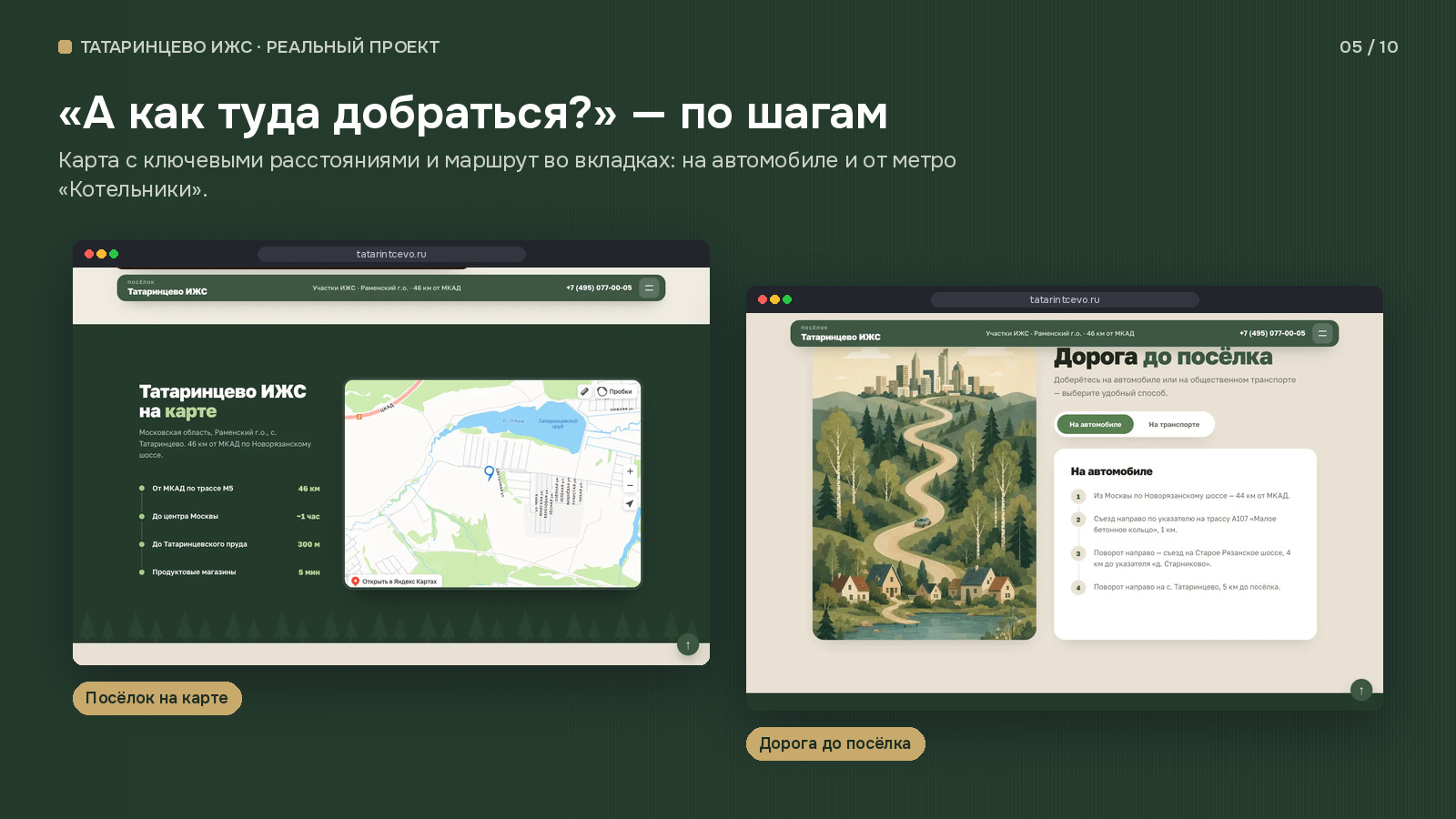Click the Татаринцево ИЖС logo in the left window

167,288
